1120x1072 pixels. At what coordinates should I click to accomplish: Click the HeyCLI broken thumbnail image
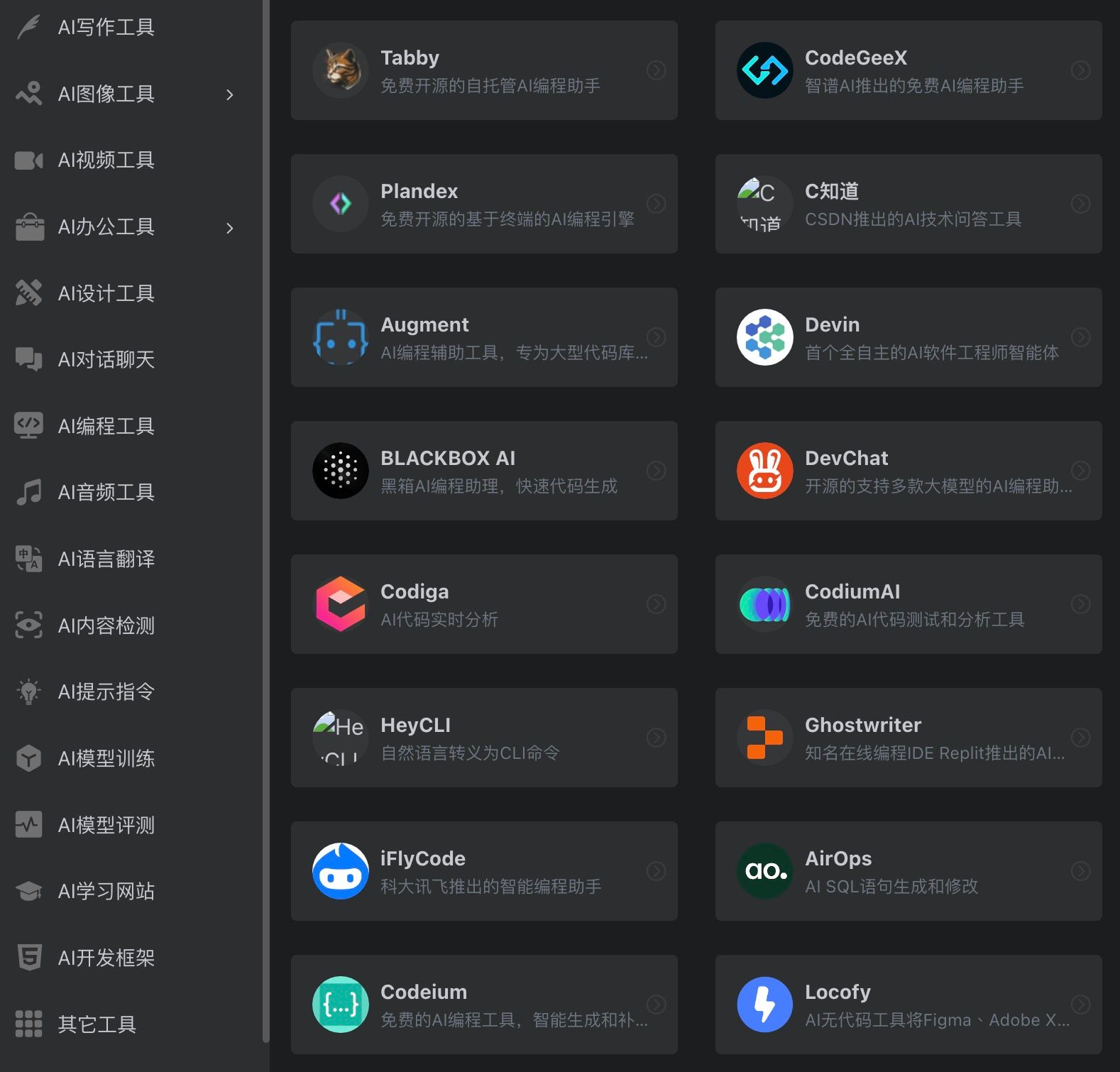pos(341,738)
